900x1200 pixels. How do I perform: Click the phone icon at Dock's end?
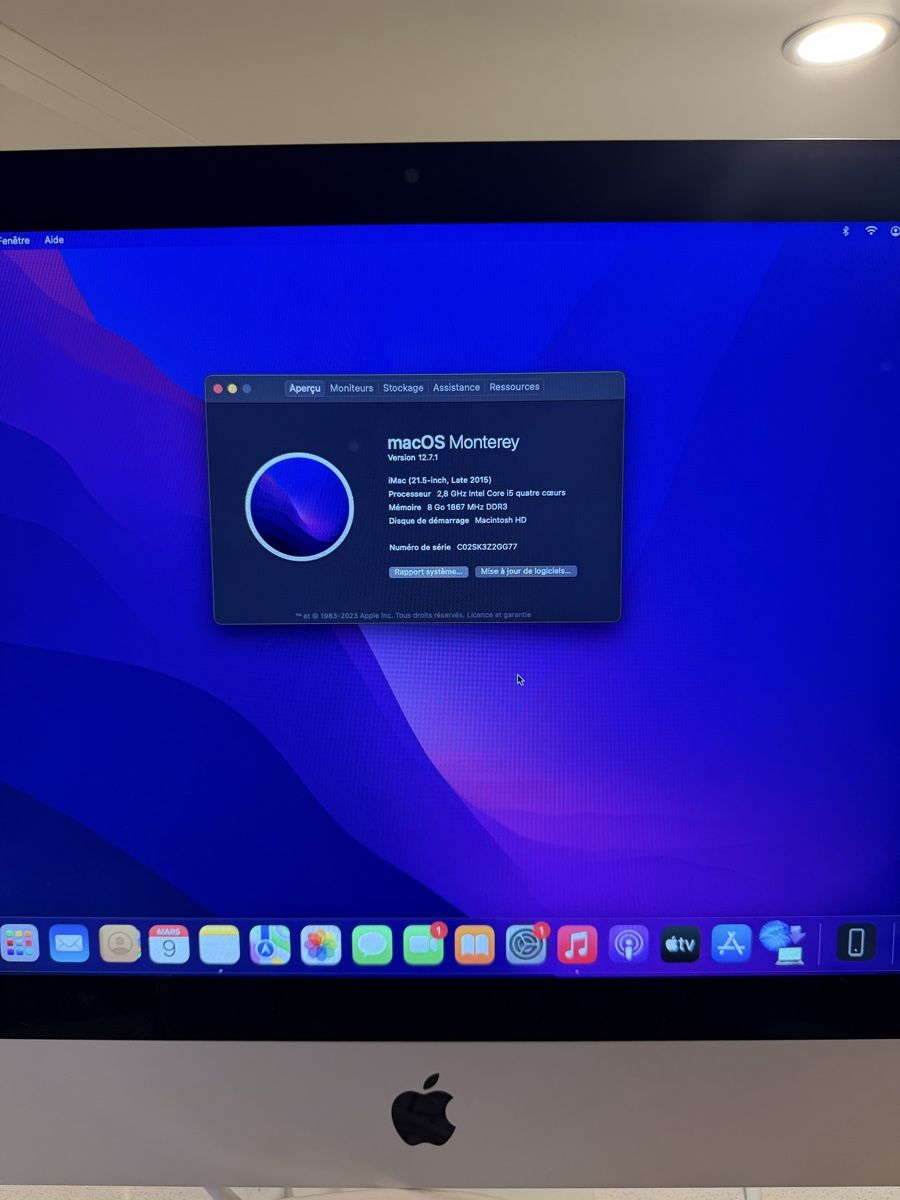tap(856, 943)
